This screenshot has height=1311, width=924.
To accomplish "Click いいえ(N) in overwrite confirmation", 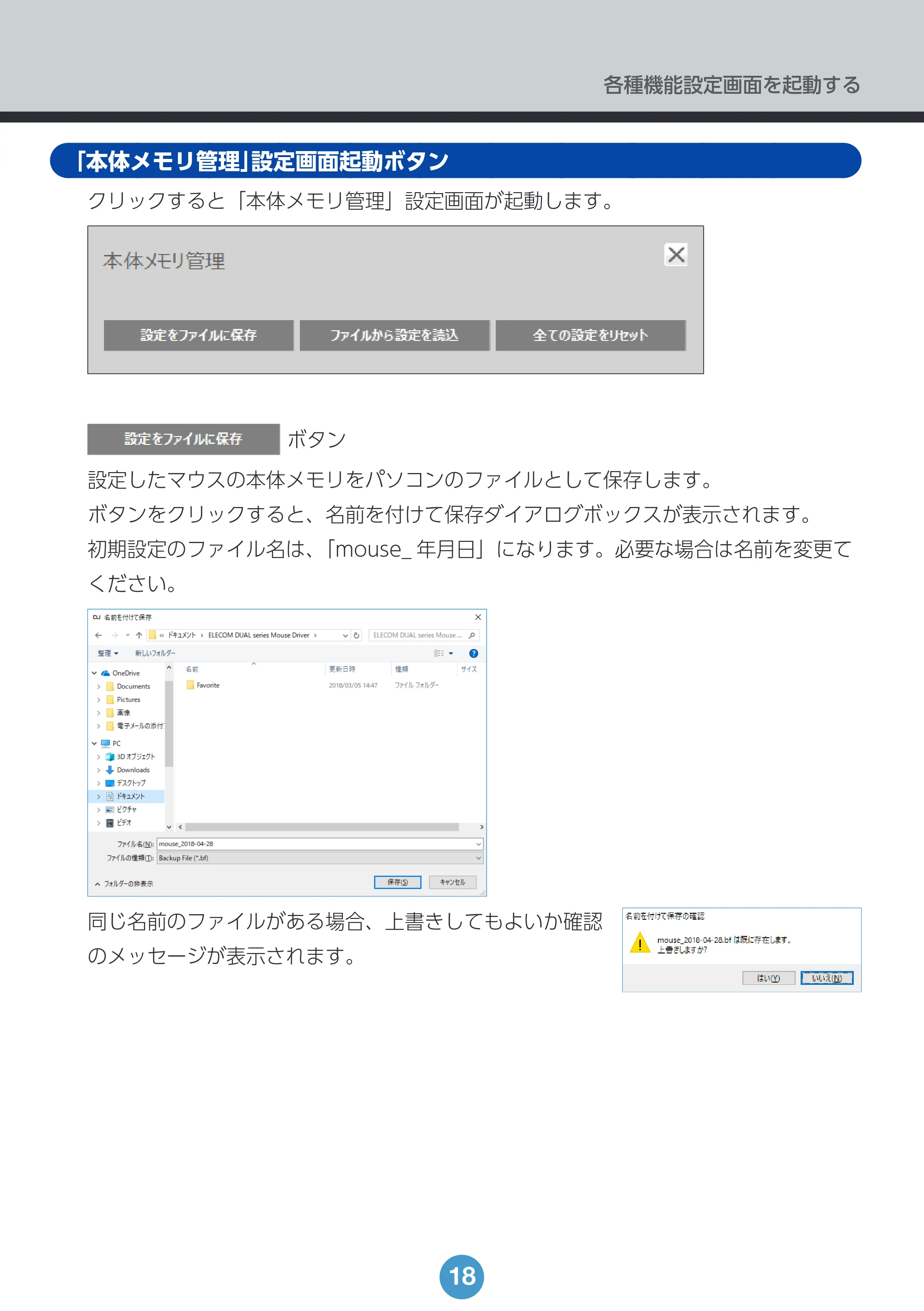I will tap(827, 978).
